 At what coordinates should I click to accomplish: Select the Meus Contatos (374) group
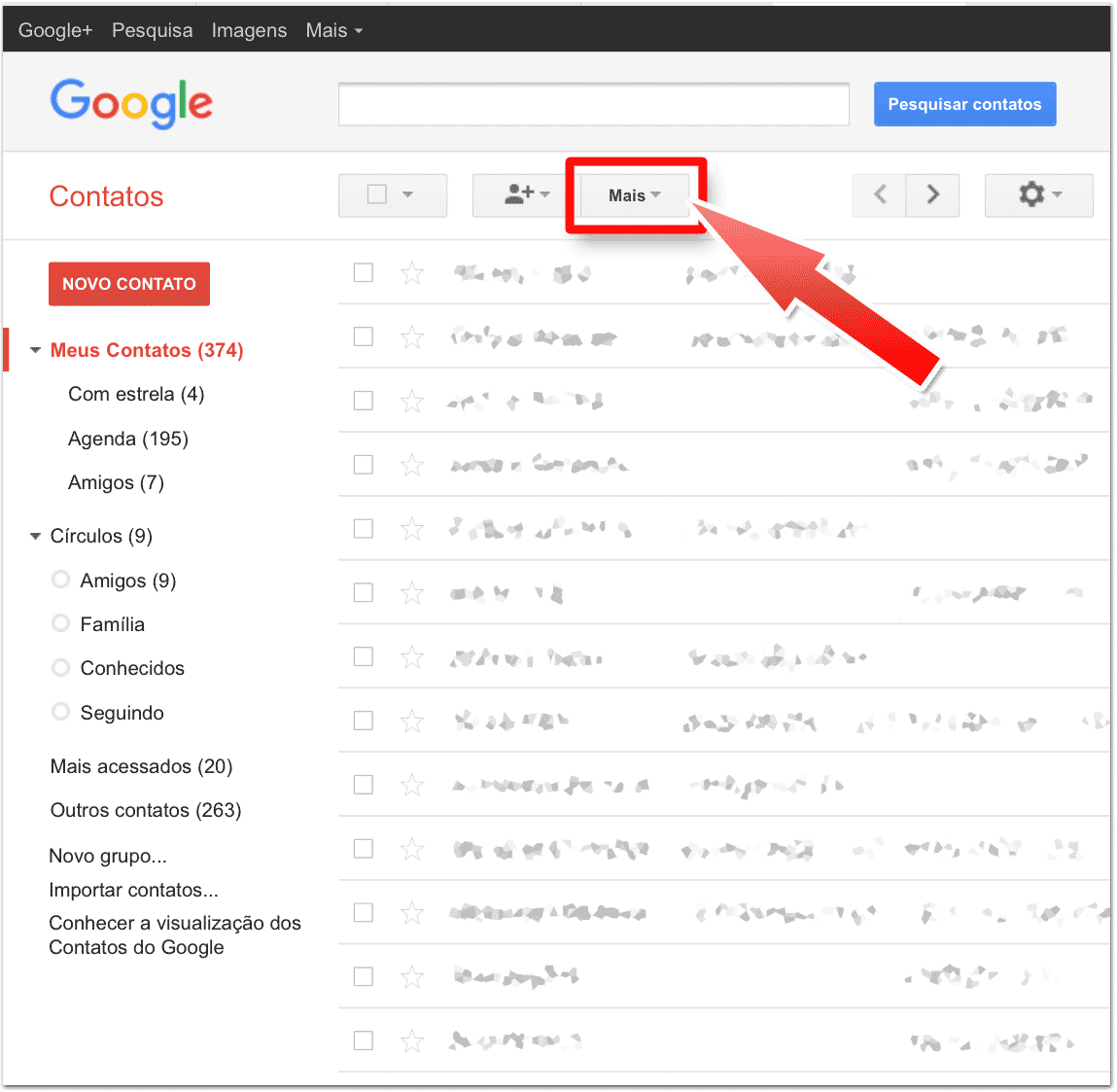pyautogui.click(x=147, y=350)
